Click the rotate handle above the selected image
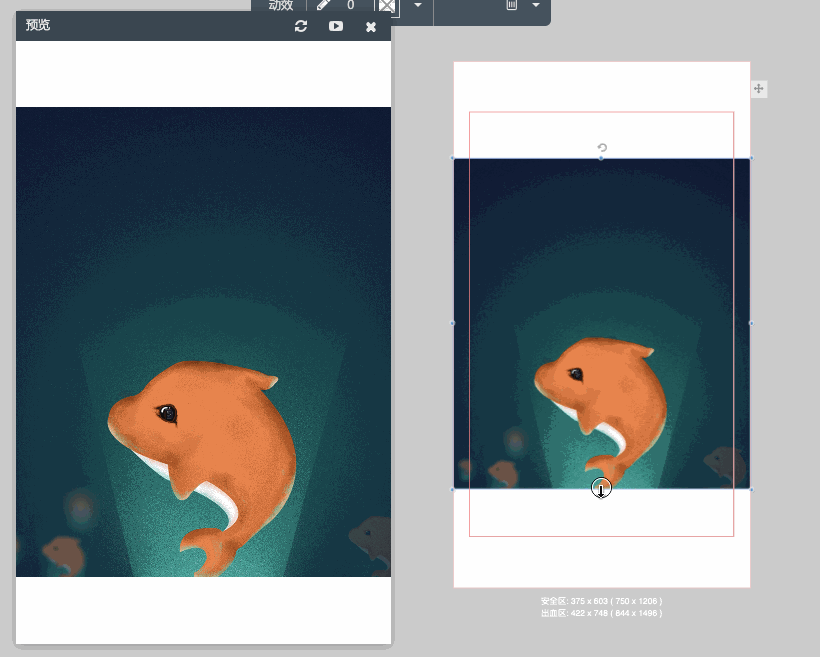 (602, 148)
